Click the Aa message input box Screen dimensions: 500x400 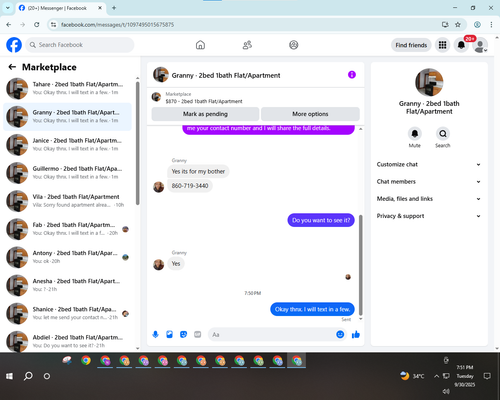[x=273, y=334]
